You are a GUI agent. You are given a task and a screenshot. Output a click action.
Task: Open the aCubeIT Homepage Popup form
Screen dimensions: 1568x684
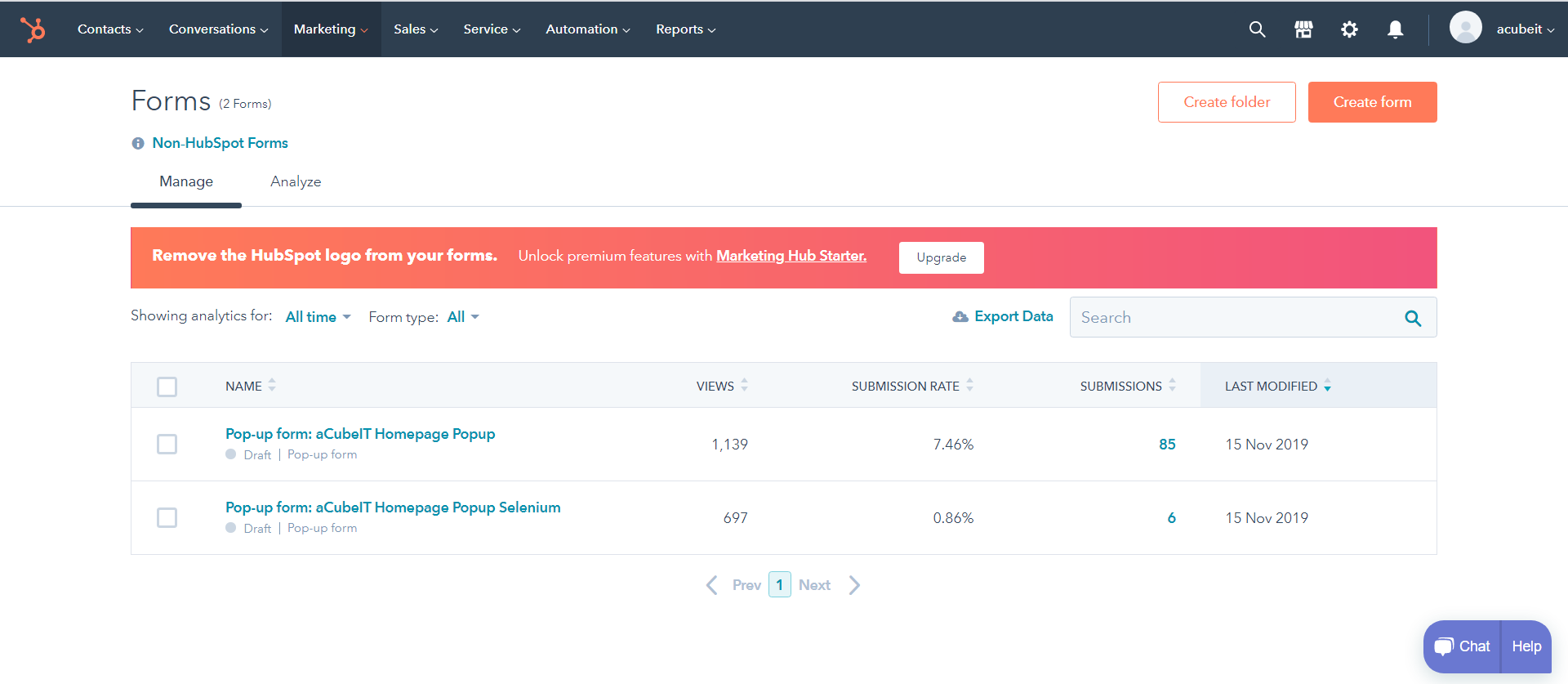pyautogui.click(x=360, y=434)
